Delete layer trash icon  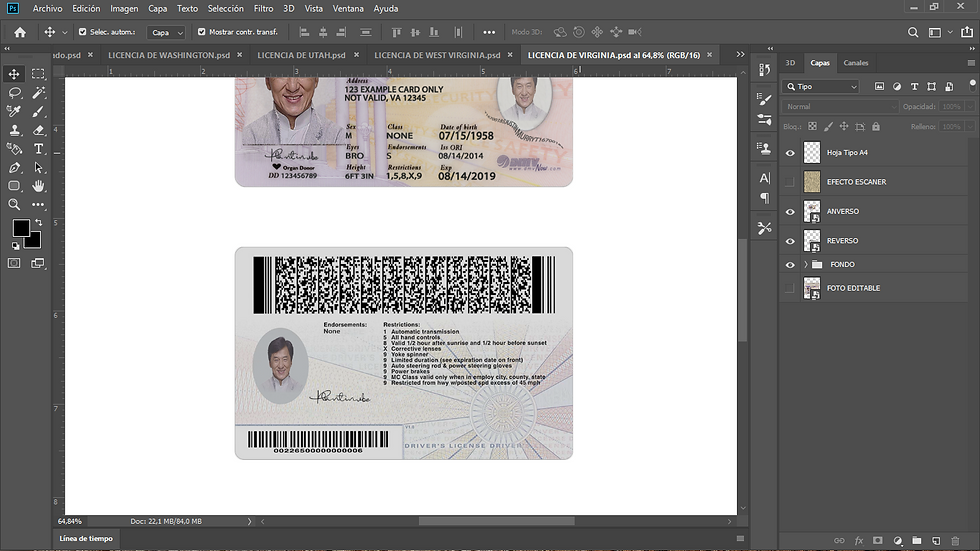pos(955,540)
